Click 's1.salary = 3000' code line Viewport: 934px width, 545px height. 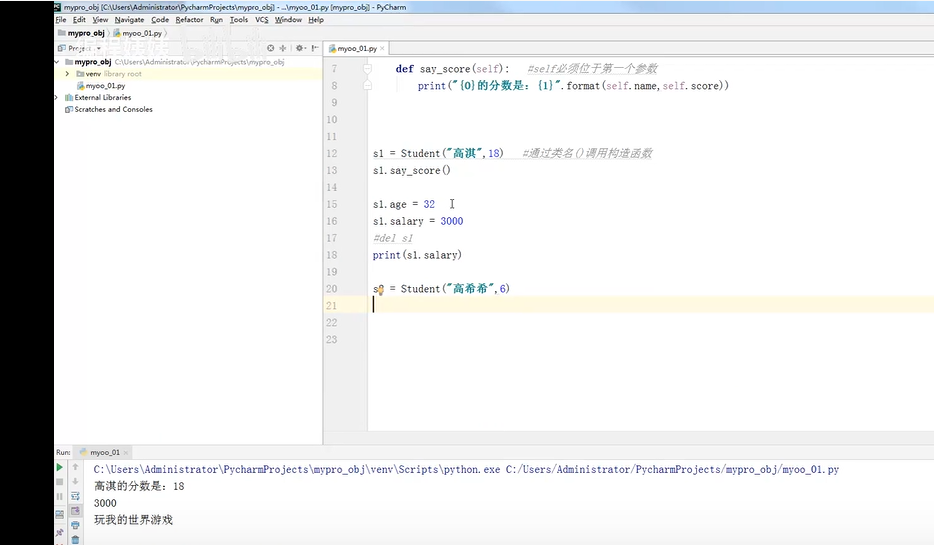click(x=418, y=221)
